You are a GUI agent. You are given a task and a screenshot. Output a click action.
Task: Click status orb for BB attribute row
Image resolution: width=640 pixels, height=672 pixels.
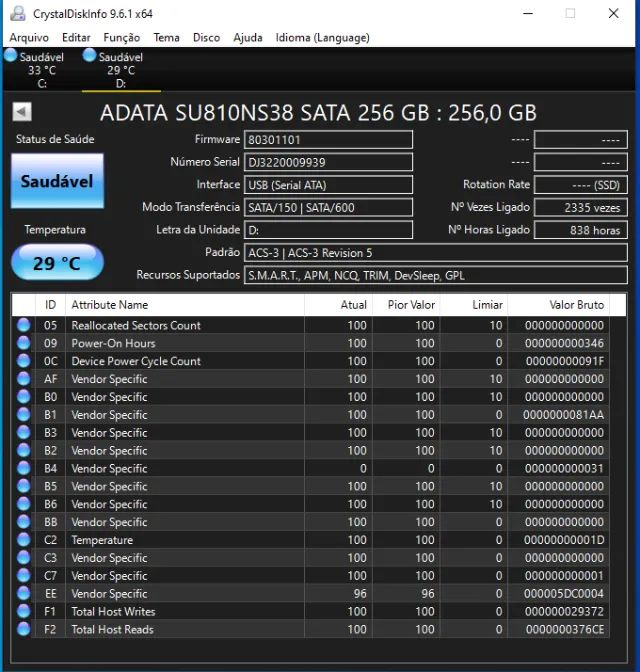tap(24, 522)
